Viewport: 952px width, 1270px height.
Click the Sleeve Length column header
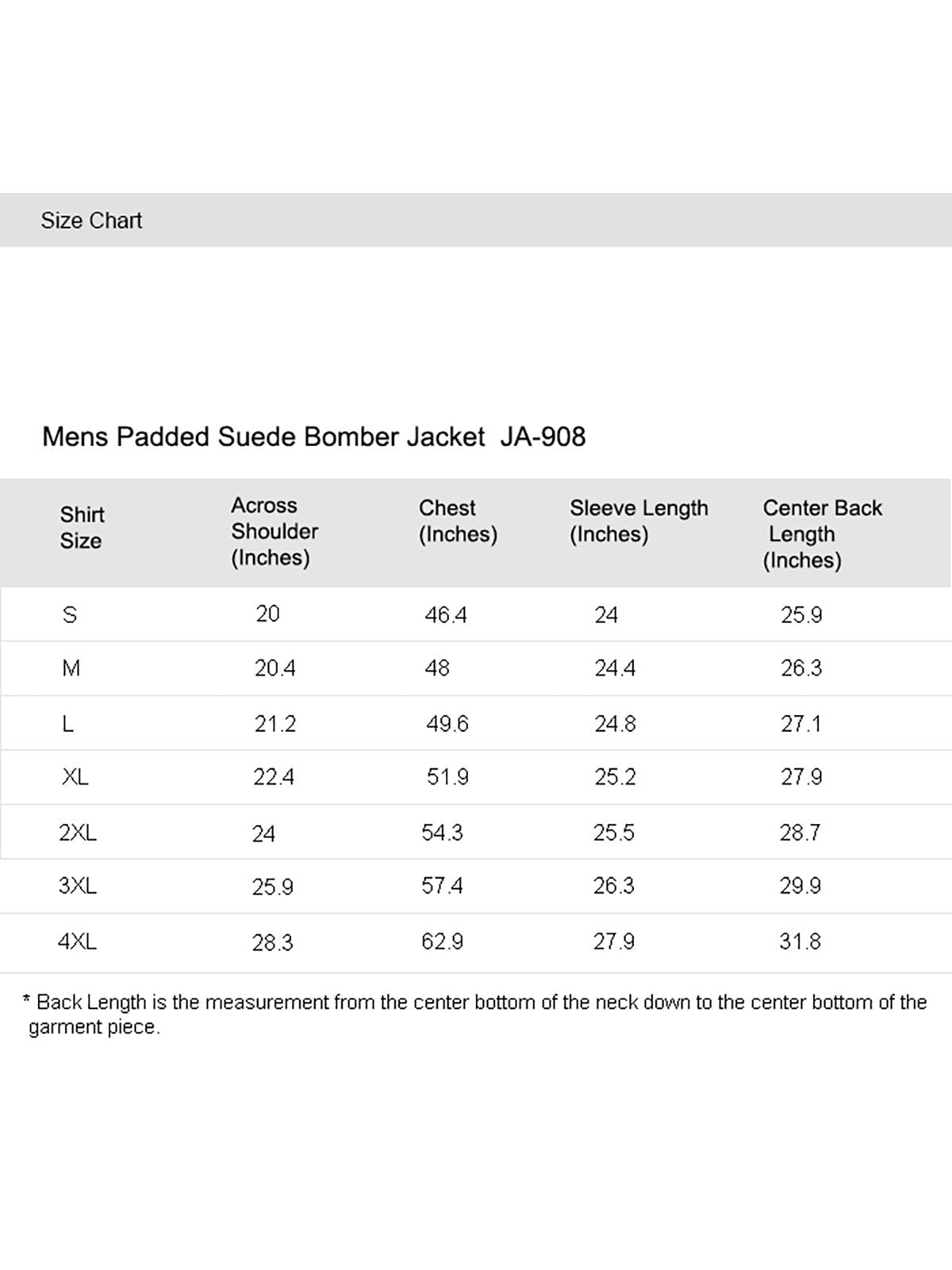639,521
